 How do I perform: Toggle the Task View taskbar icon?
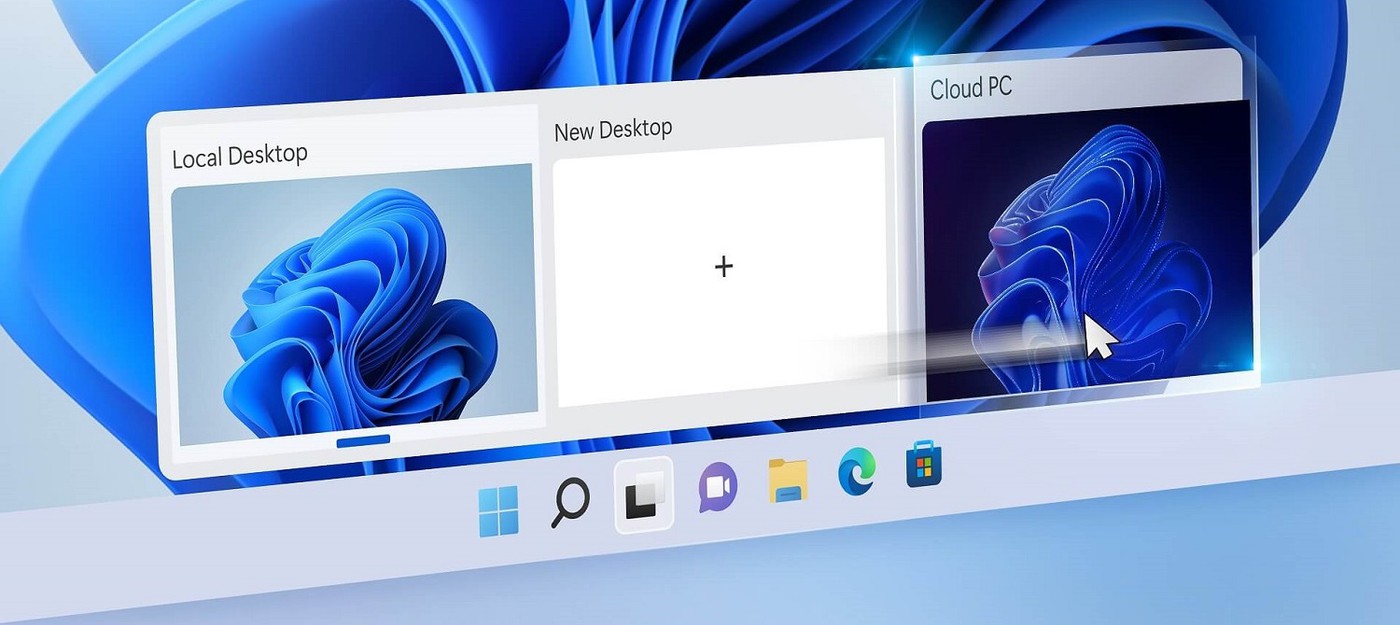(643, 497)
